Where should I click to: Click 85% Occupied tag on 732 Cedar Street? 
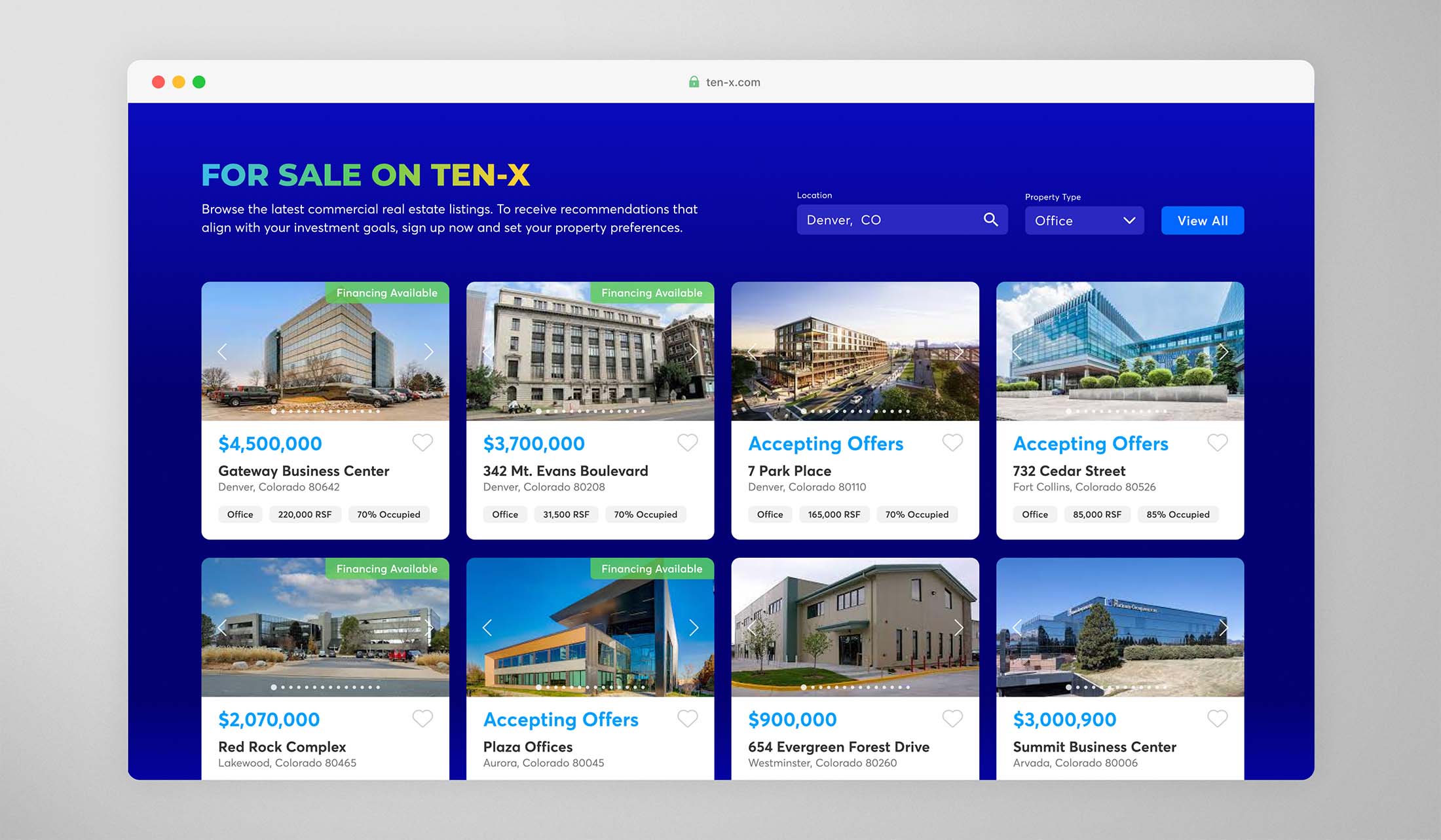[1178, 515]
